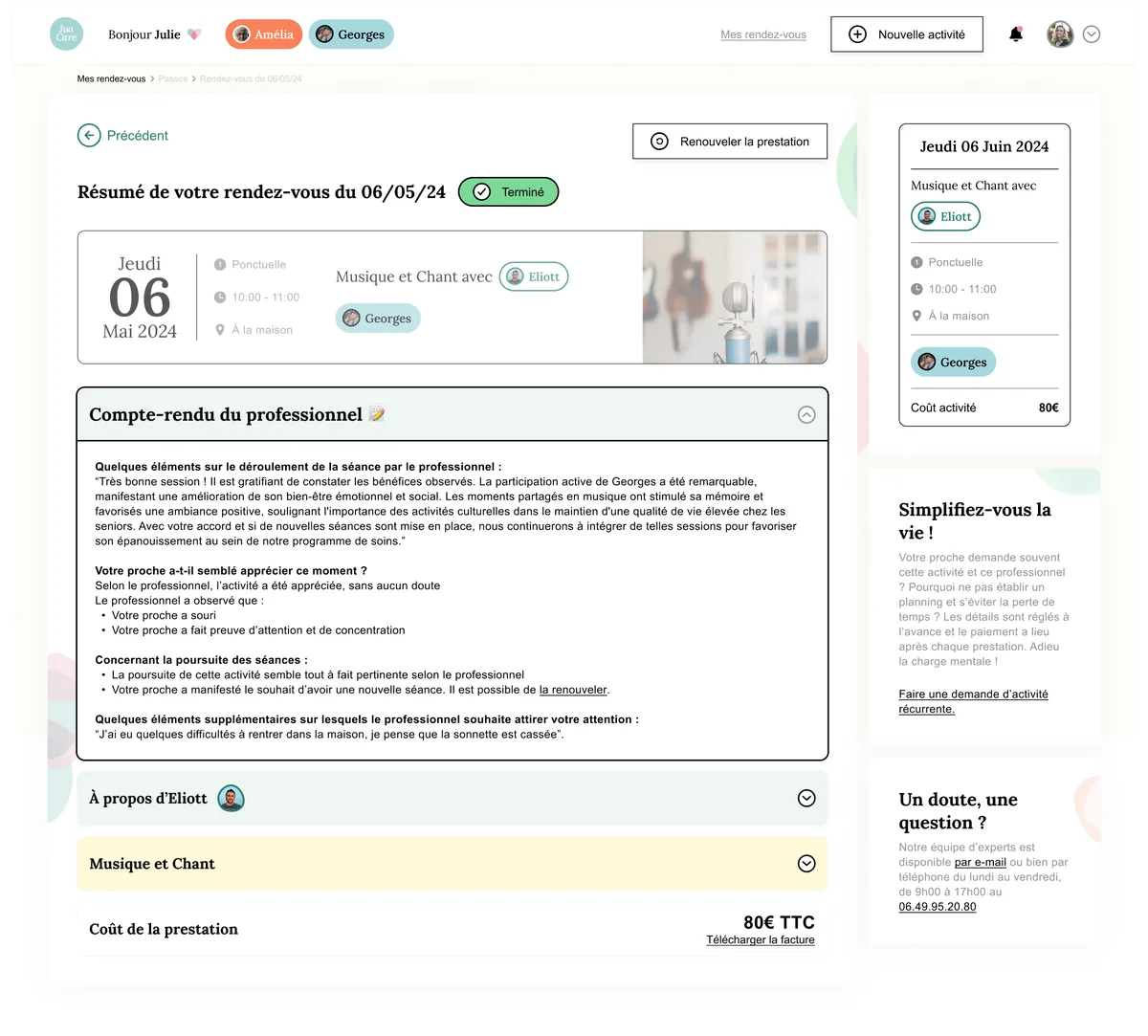The height and width of the screenshot is (1036, 1148).
Task: Open the notifications bell
Action: [x=1016, y=34]
